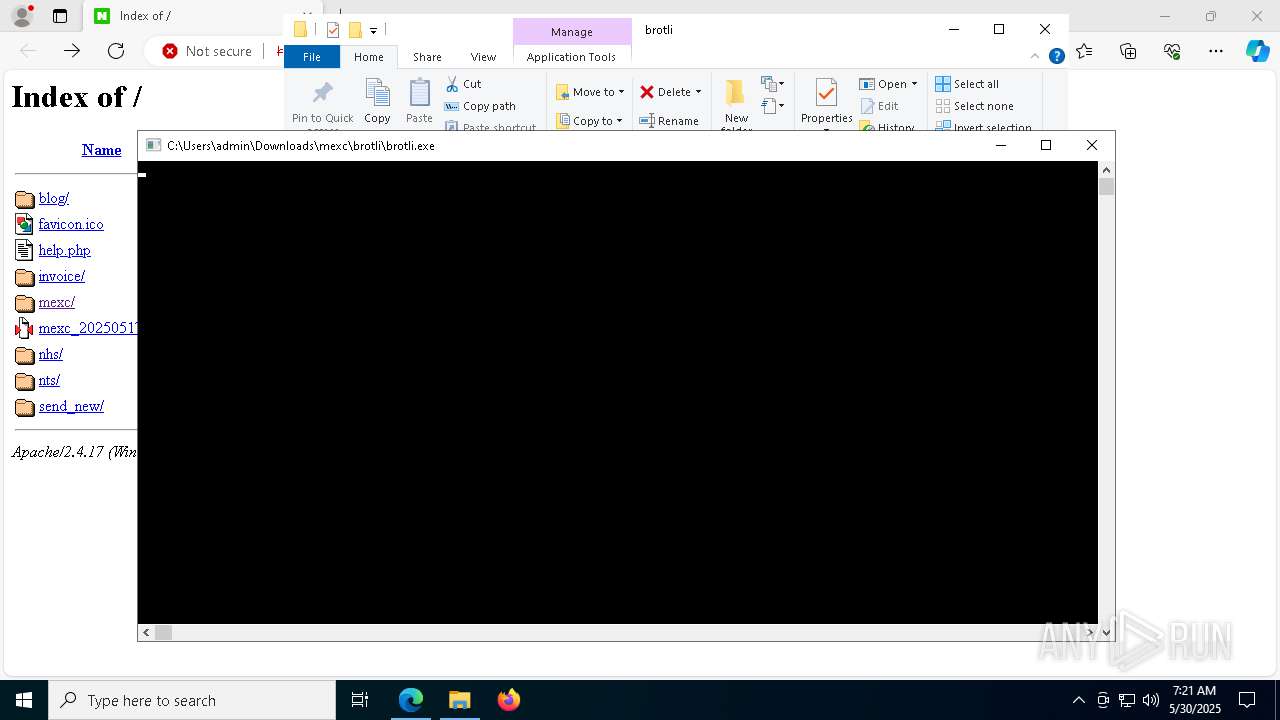Launch Firefox from taskbar
1280x720 pixels.
click(x=509, y=700)
